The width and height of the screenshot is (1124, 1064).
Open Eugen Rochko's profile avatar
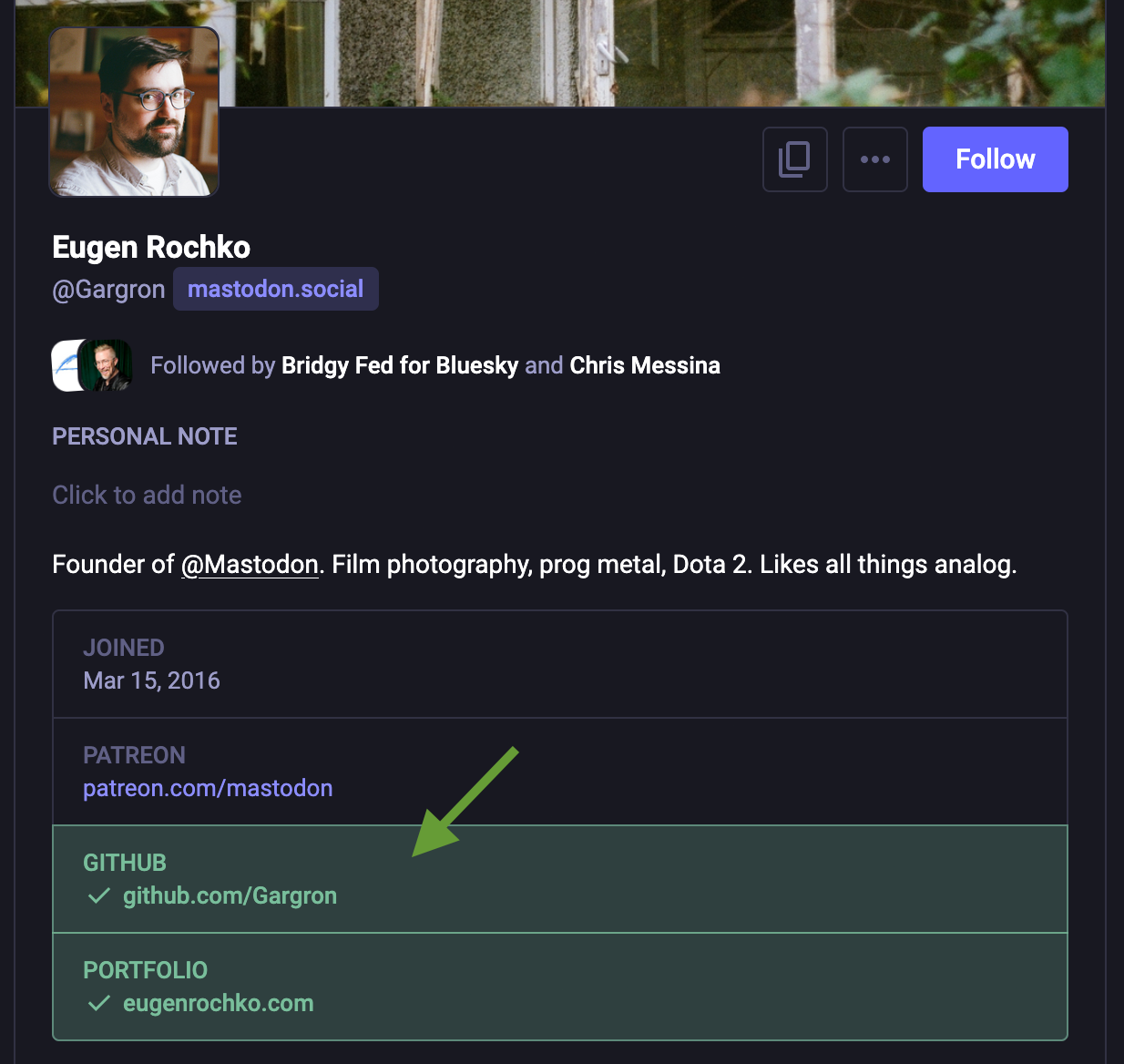click(134, 111)
